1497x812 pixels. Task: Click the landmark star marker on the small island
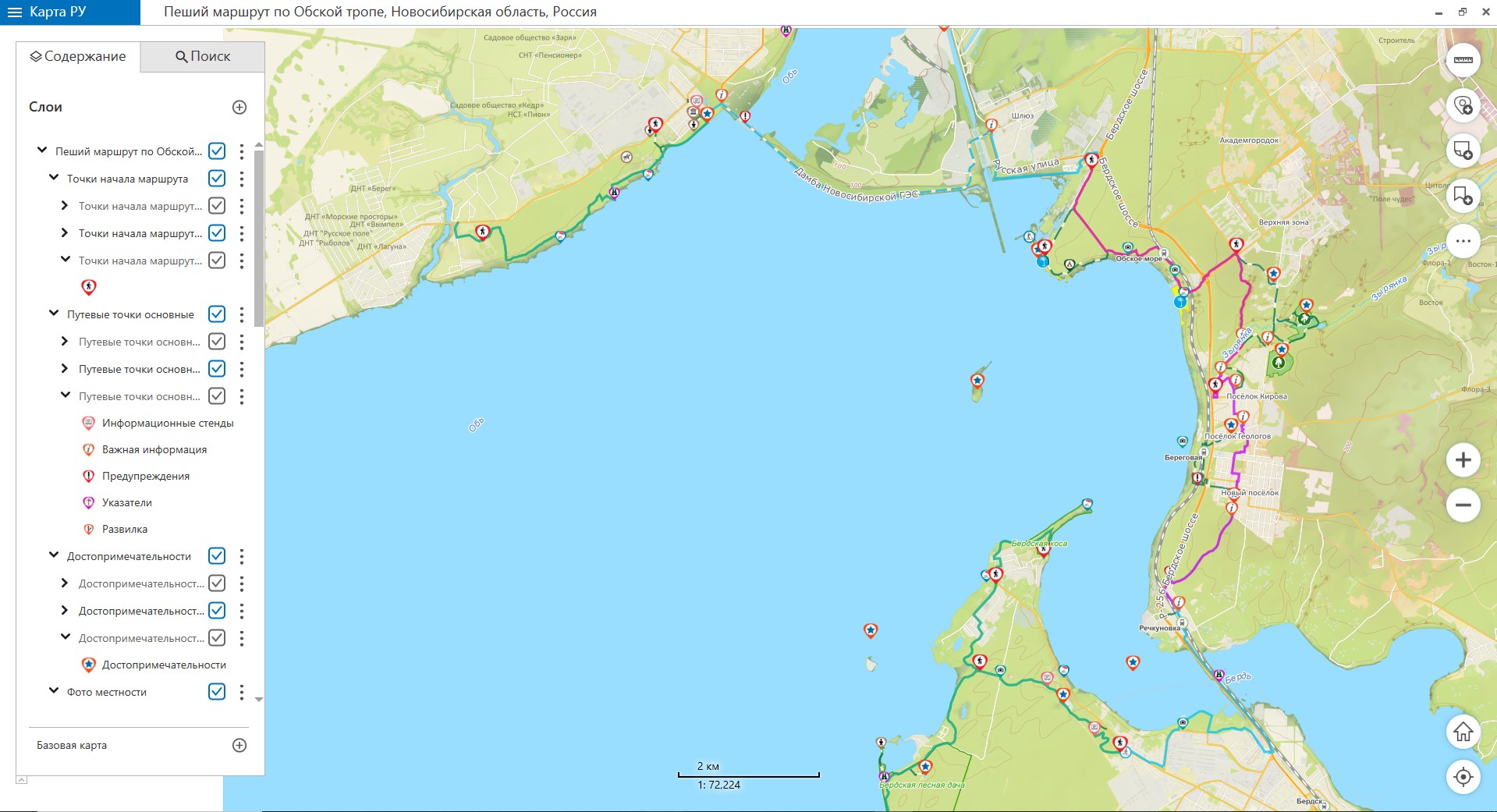[x=977, y=381]
